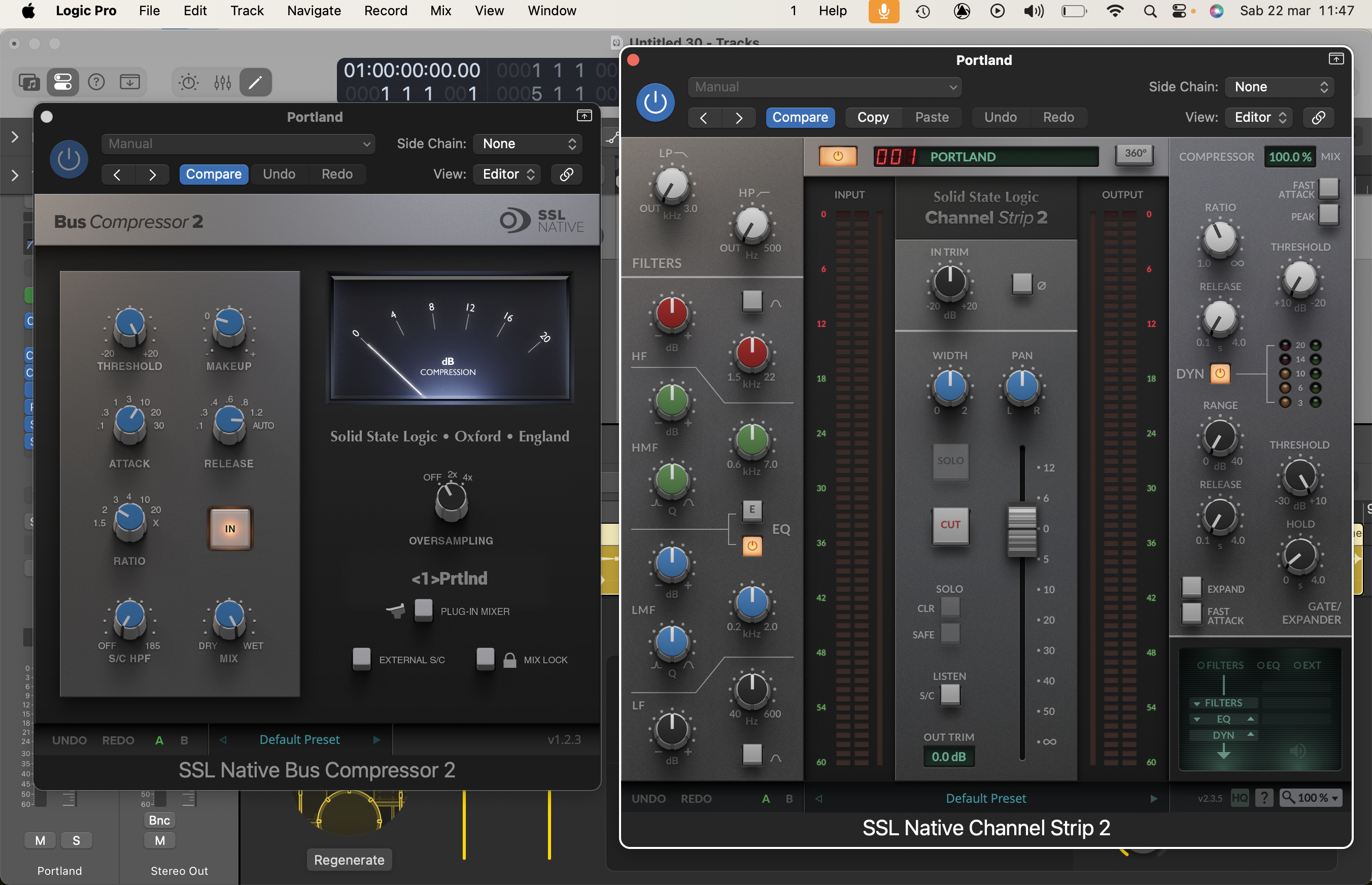
Task: Open Quick Help question mark icon
Action: tap(96, 82)
